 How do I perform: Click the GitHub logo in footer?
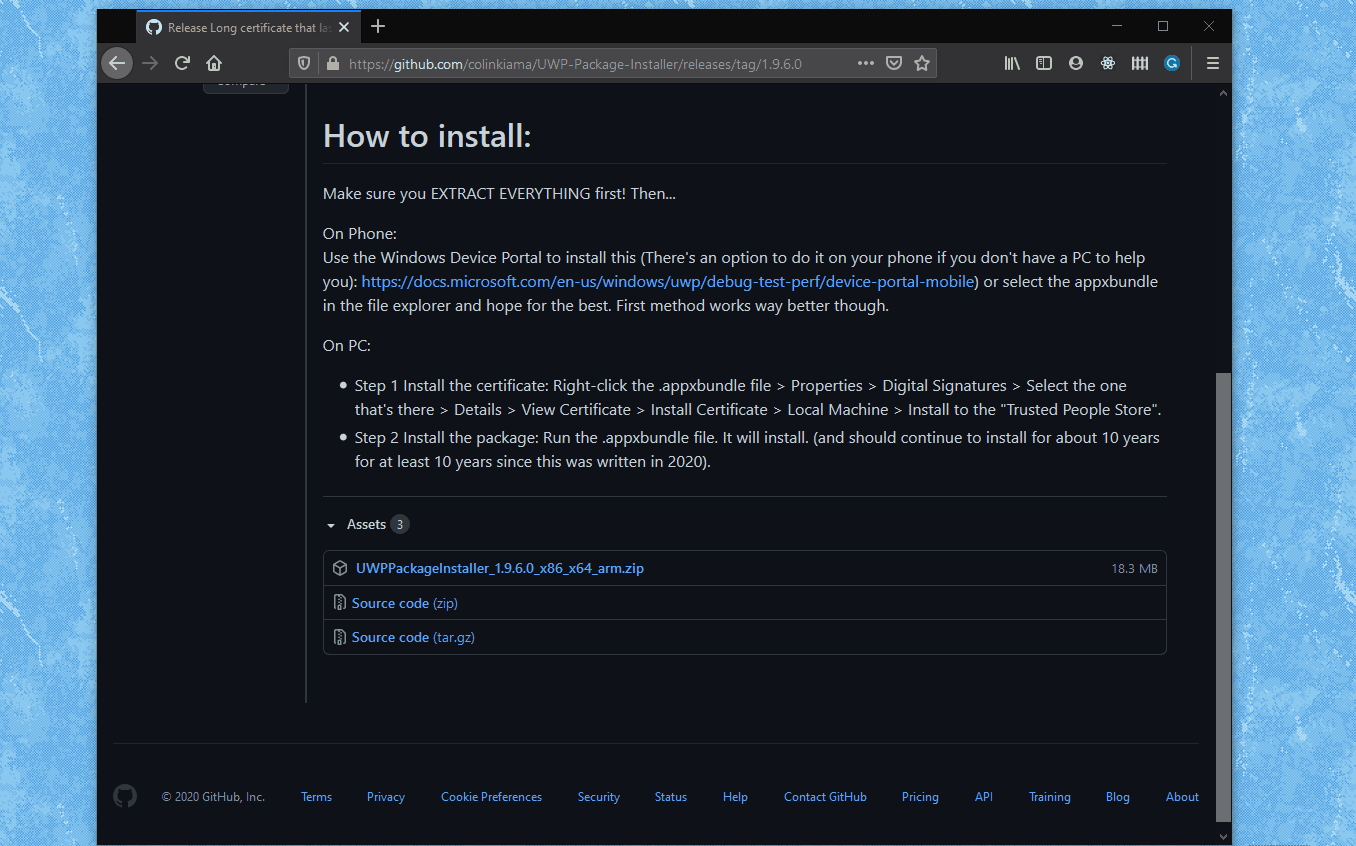[125, 796]
